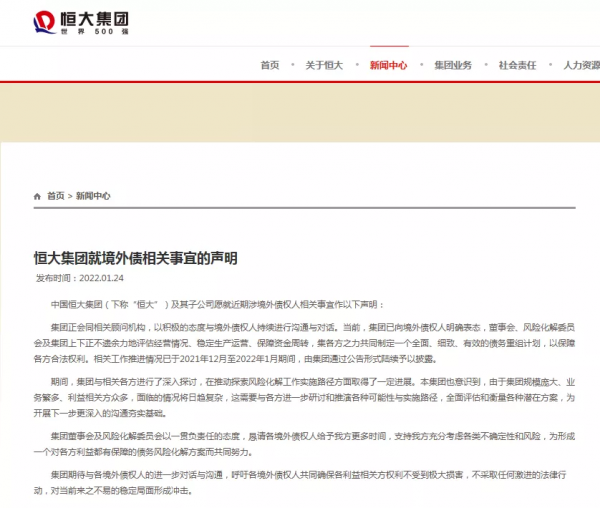Click the Evergrande Group logo
Viewport: 600px width, 508px height.
click(x=81, y=22)
